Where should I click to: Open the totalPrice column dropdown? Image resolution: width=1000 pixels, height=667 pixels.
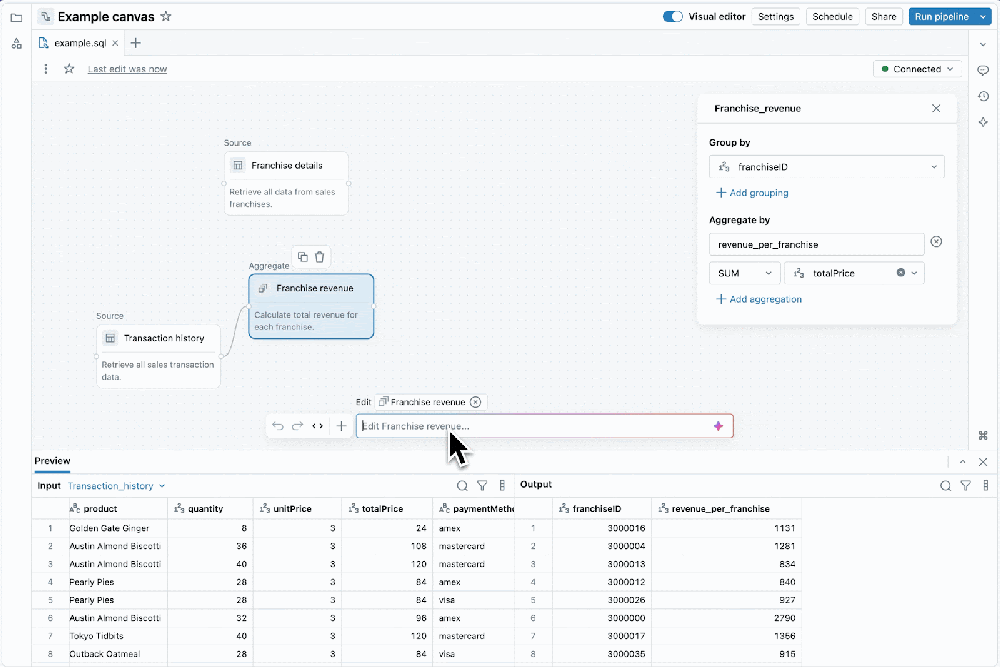pos(854,273)
